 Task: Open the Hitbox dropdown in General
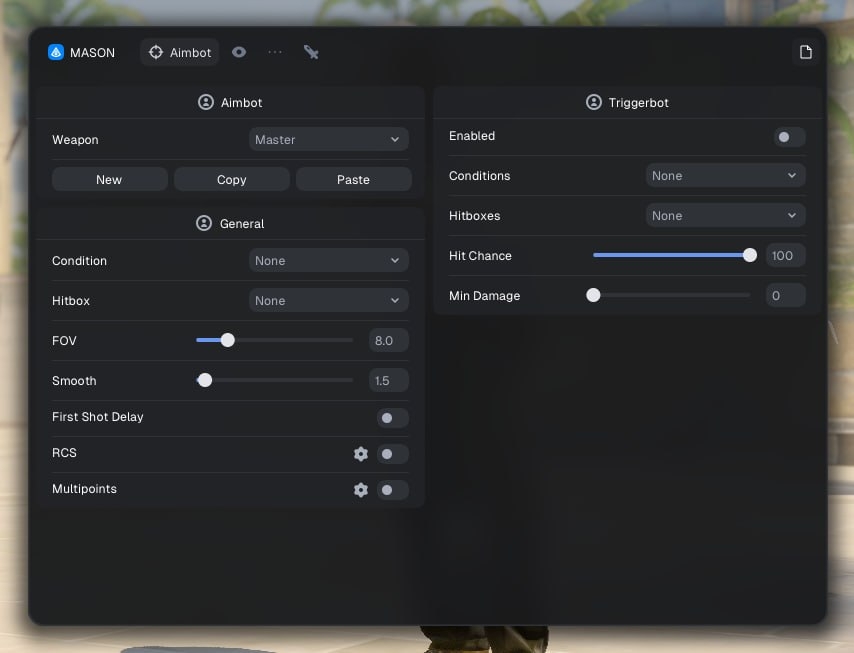tap(328, 301)
